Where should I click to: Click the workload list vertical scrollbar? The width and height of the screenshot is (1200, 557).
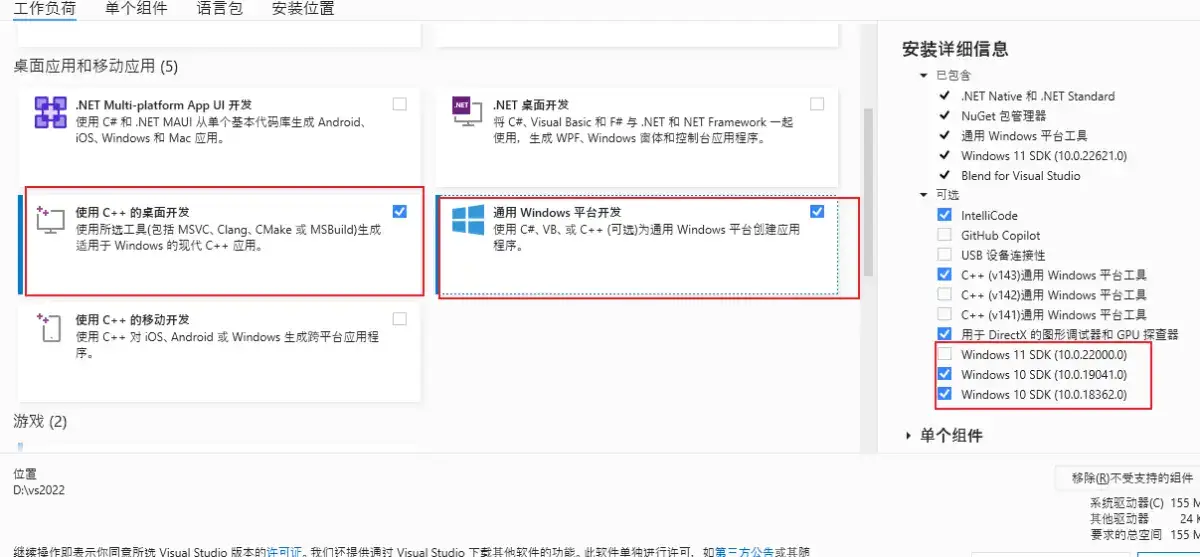[x=868, y=190]
